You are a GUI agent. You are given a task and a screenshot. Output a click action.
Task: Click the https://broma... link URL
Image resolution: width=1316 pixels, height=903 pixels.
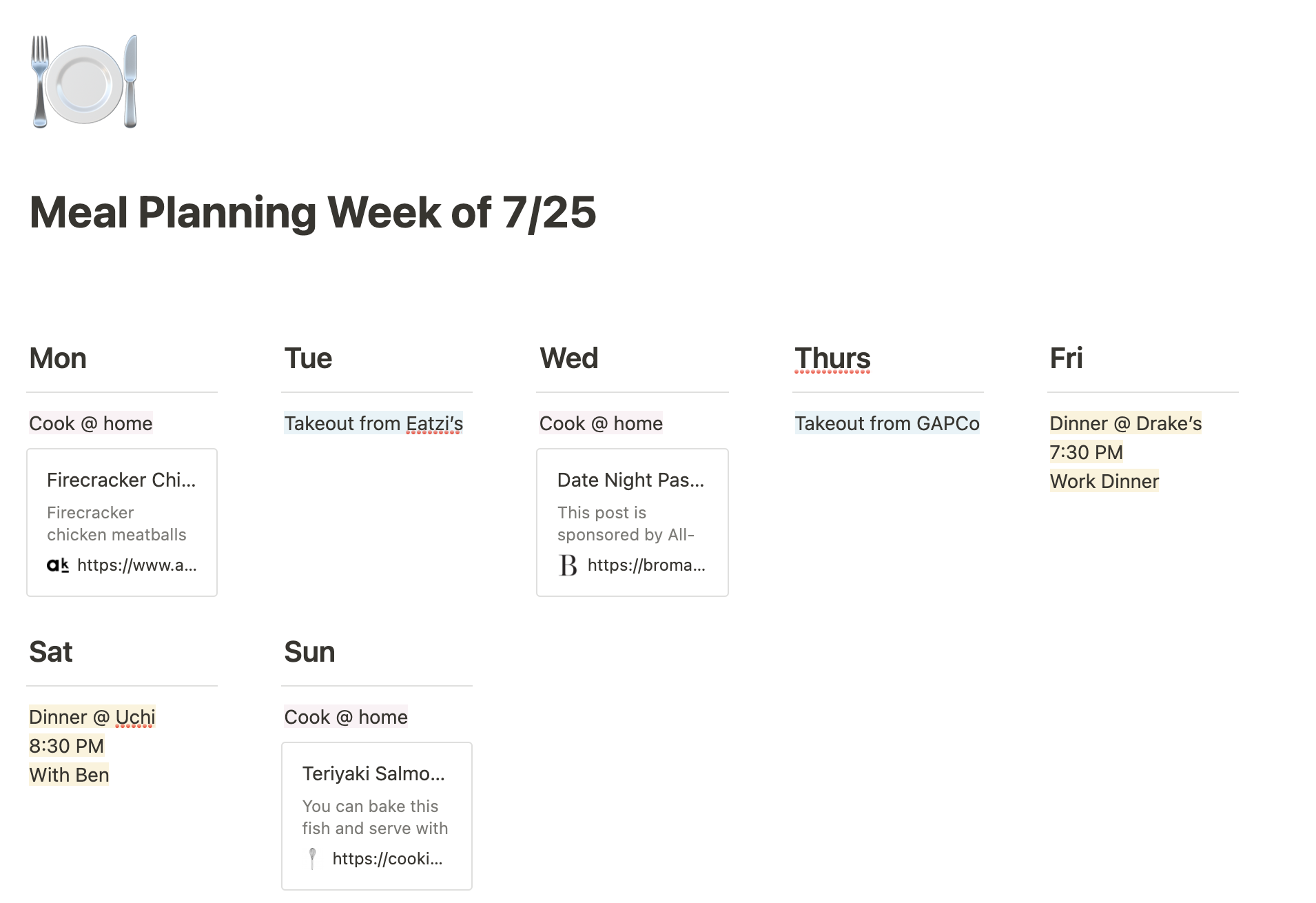(646, 565)
